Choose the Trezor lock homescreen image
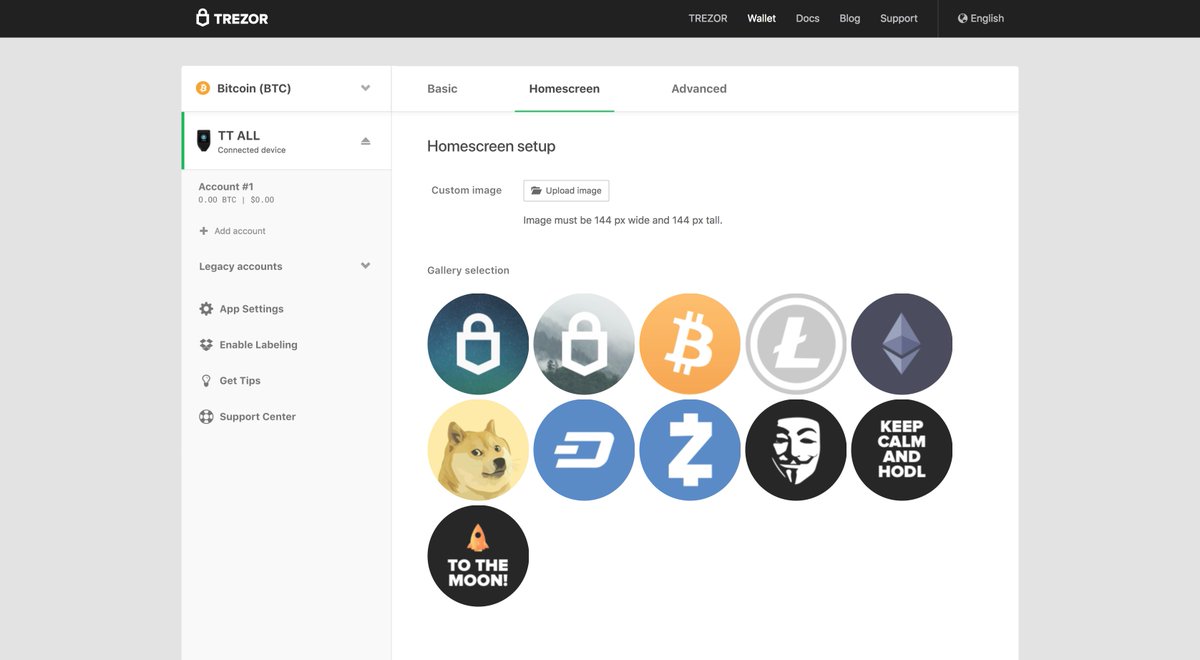Image resolution: width=1200 pixels, height=660 pixels. pos(478,343)
